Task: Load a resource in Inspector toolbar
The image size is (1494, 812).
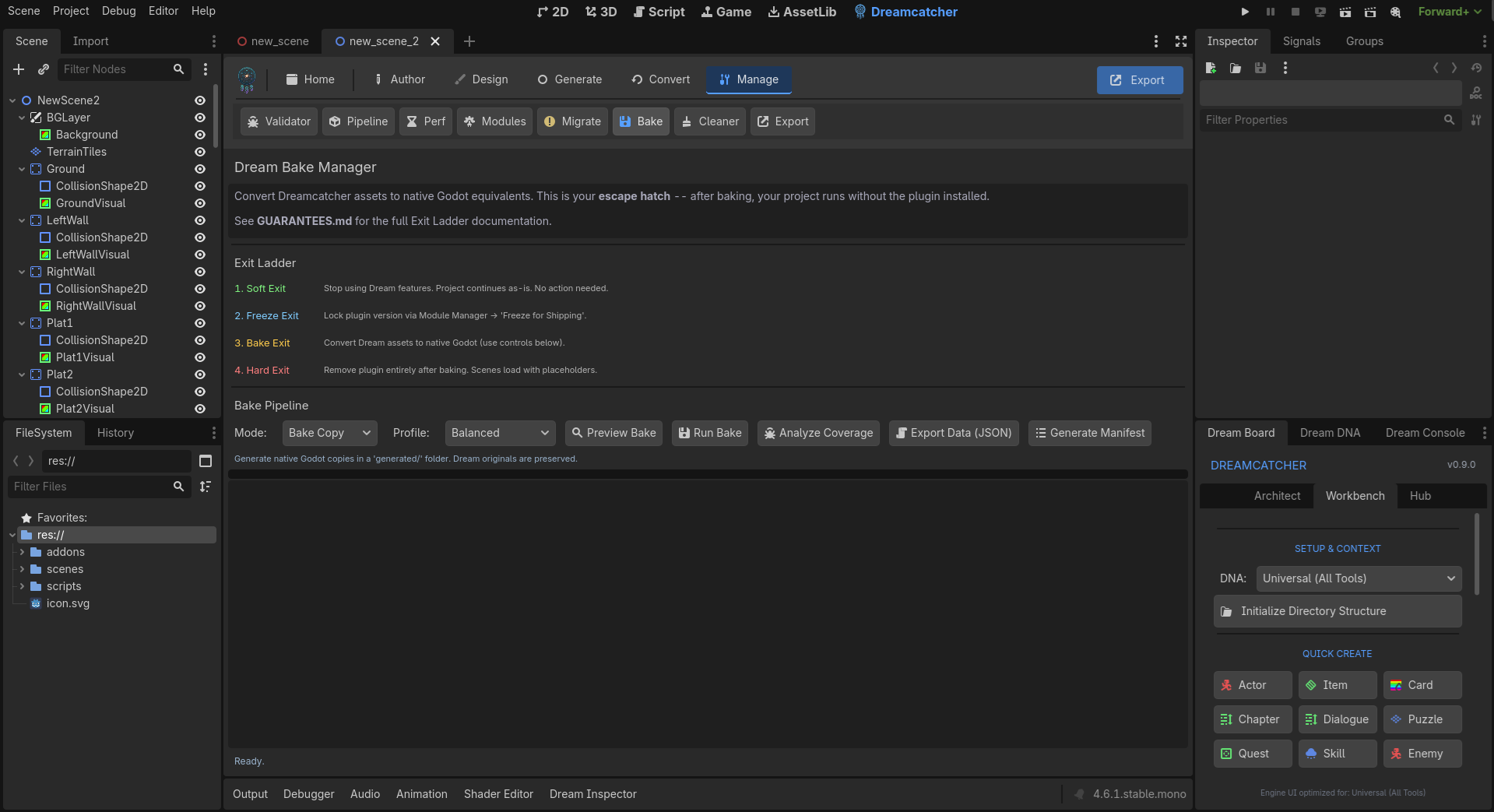Action: (x=1236, y=68)
